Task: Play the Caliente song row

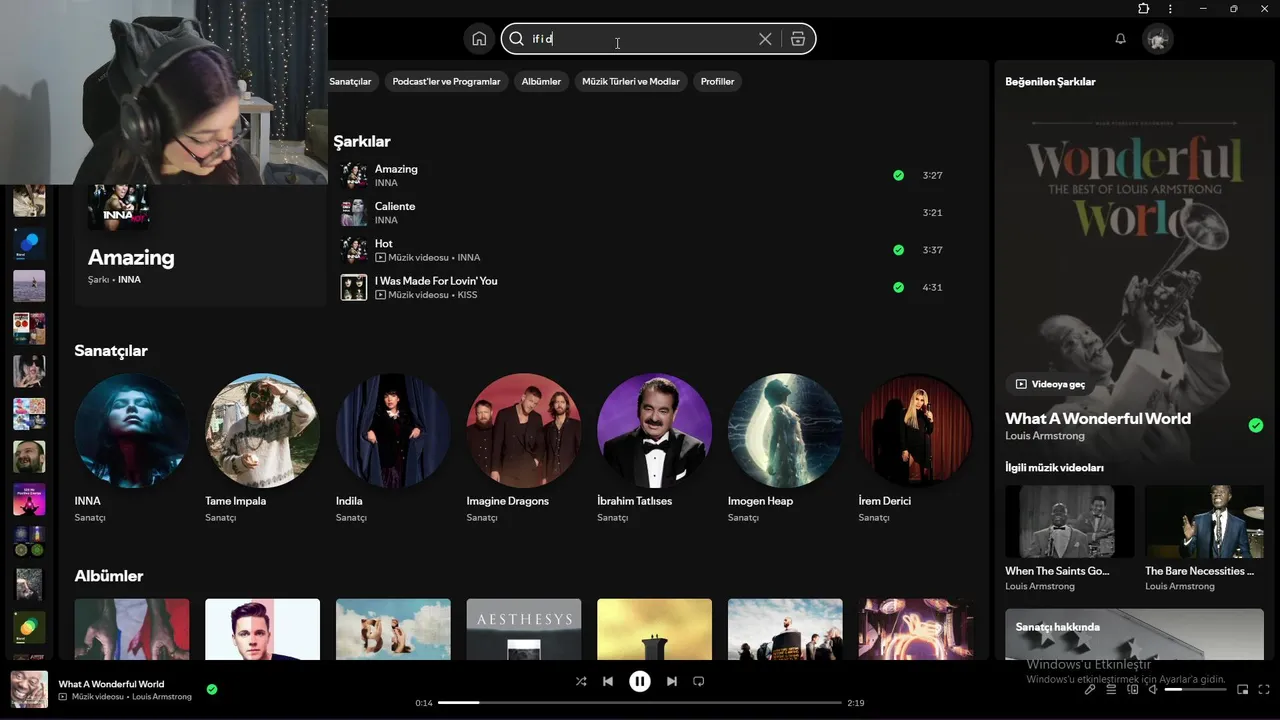Action: (x=640, y=212)
